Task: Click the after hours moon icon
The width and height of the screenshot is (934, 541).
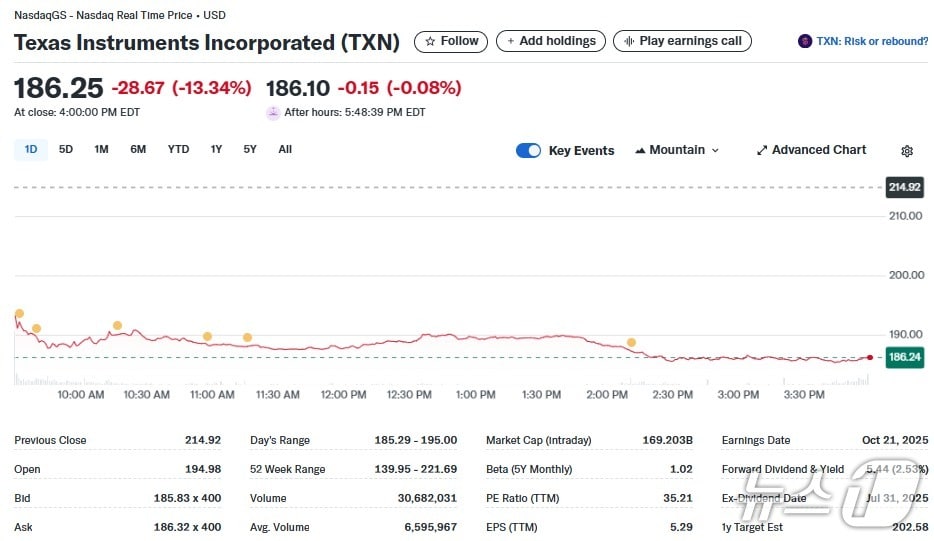Action: (273, 113)
